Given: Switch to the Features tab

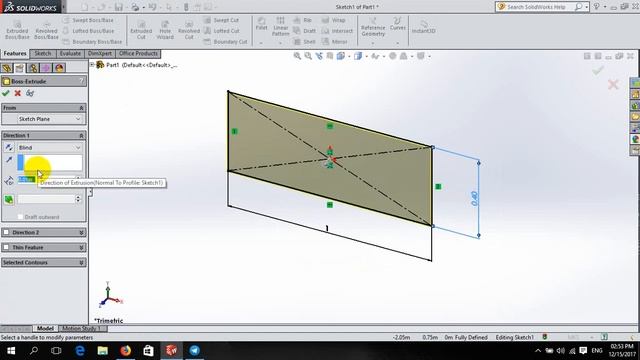Looking at the screenshot, I should tap(15, 53).
